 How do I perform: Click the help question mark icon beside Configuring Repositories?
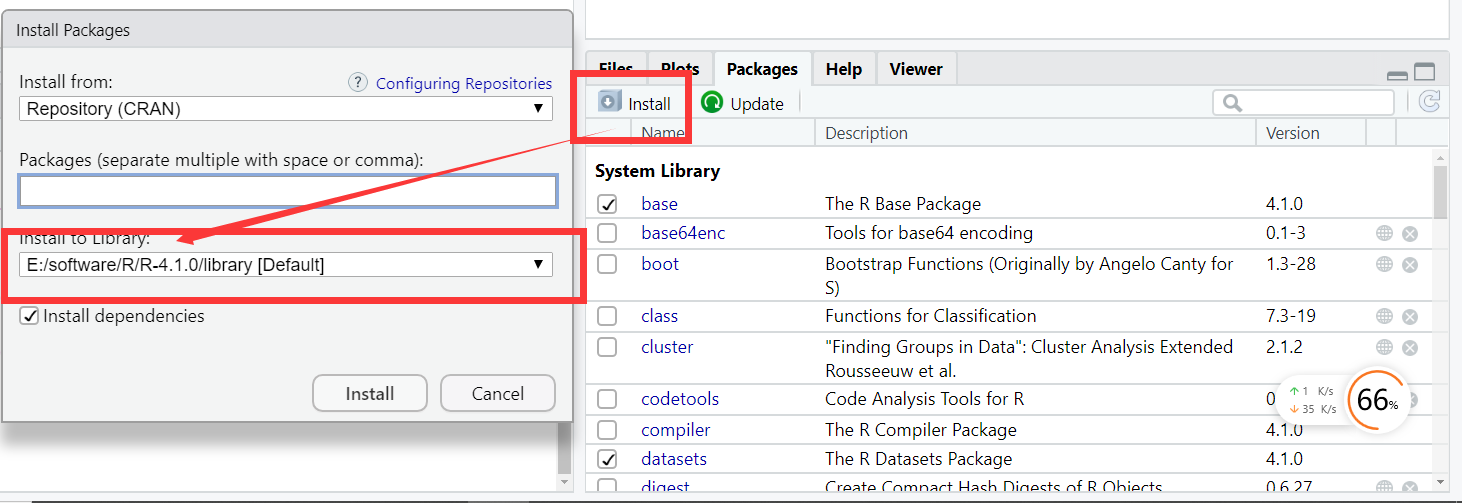coord(357,83)
